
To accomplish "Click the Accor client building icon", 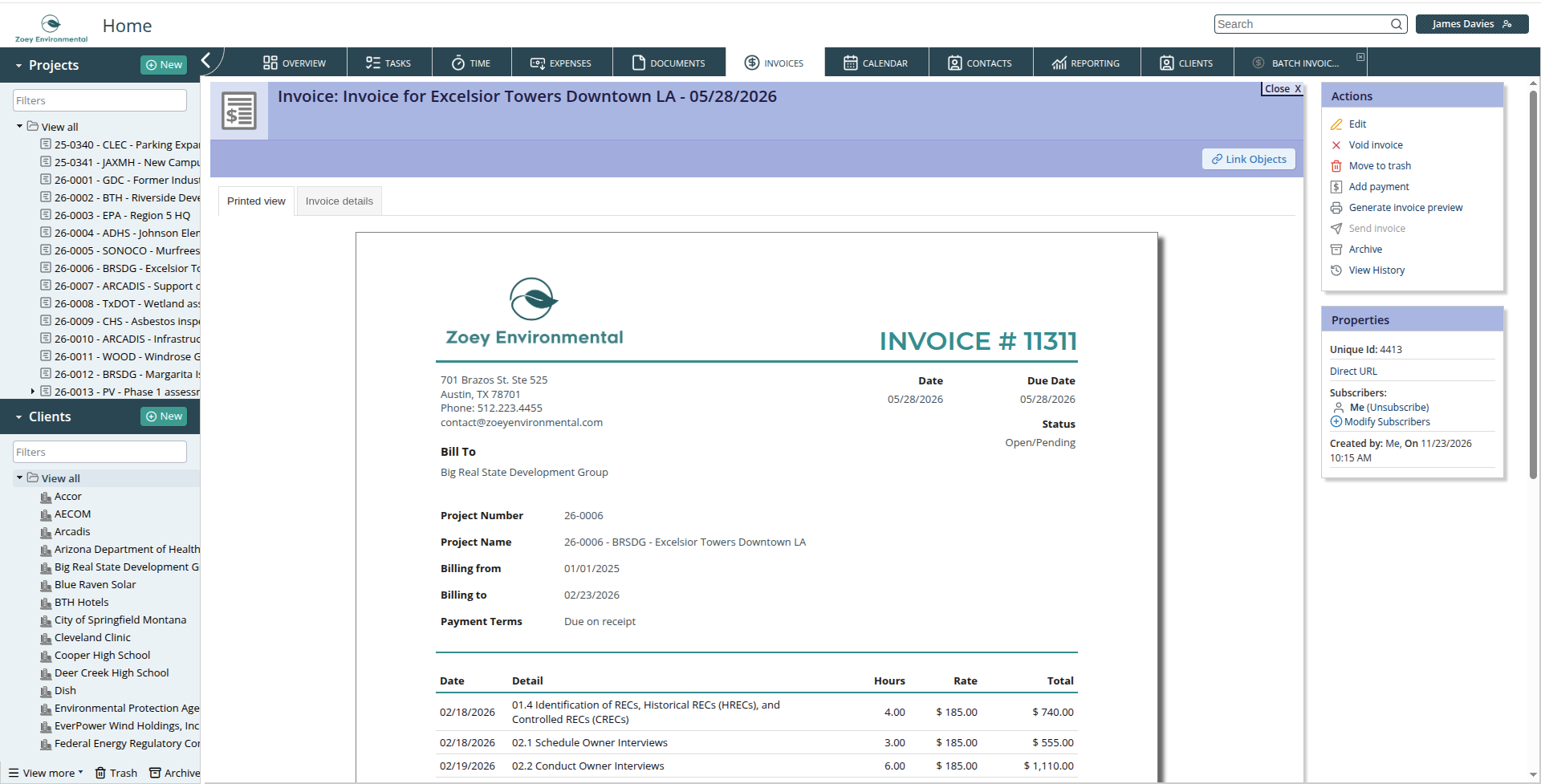I will coord(46,497).
